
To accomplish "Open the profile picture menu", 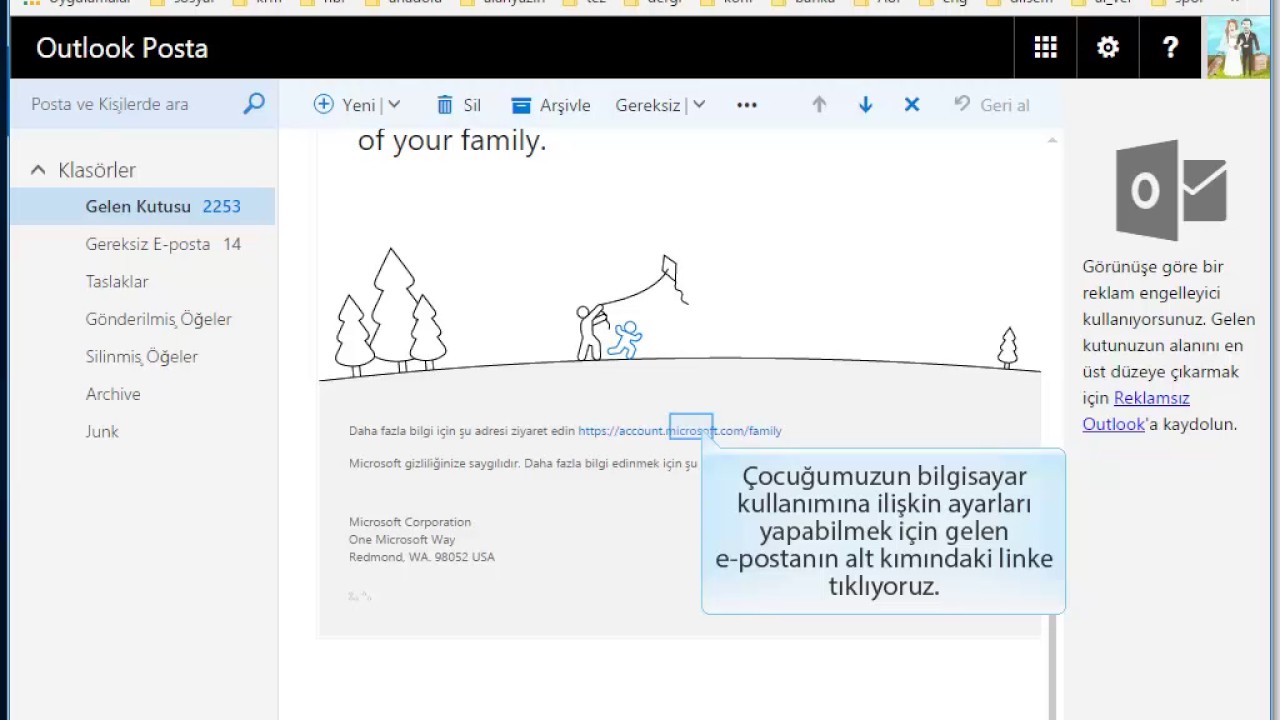I will pyautogui.click(x=1238, y=48).
